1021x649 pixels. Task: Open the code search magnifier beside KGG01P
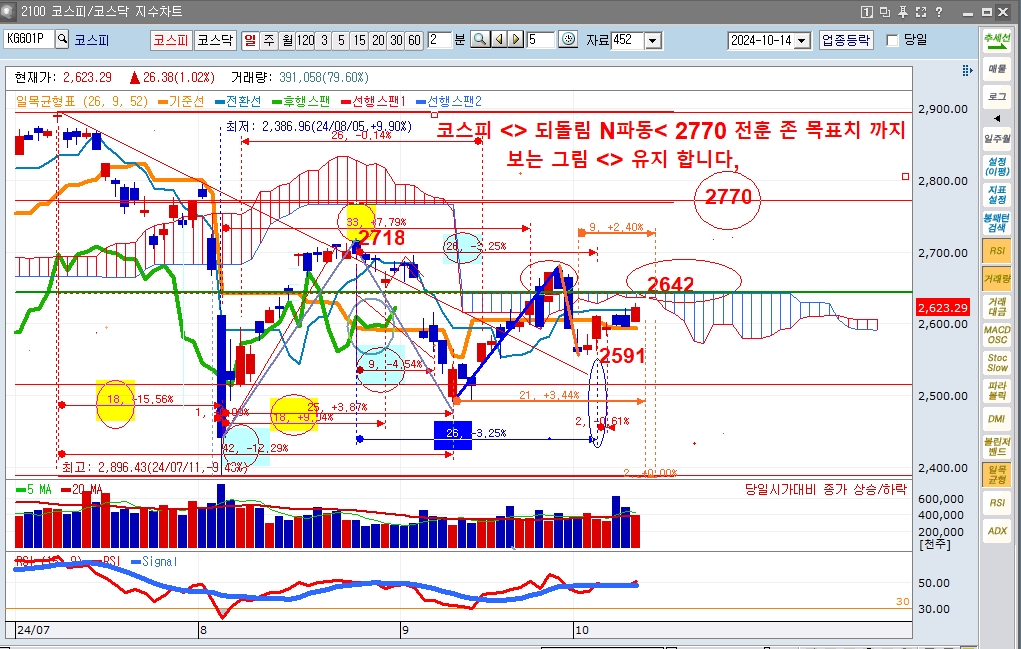click(63, 40)
